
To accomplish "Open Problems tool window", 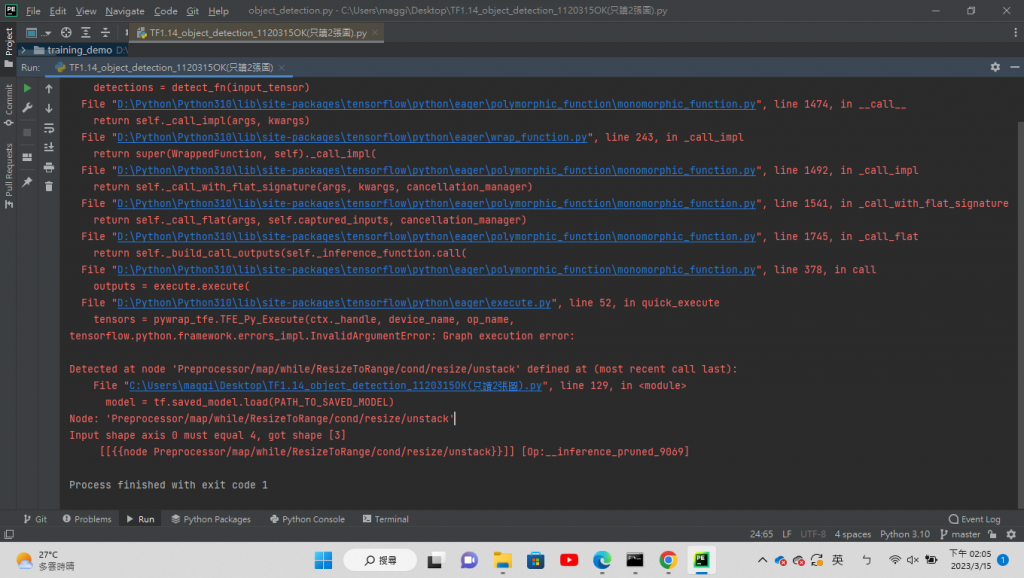I will coord(88,519).
